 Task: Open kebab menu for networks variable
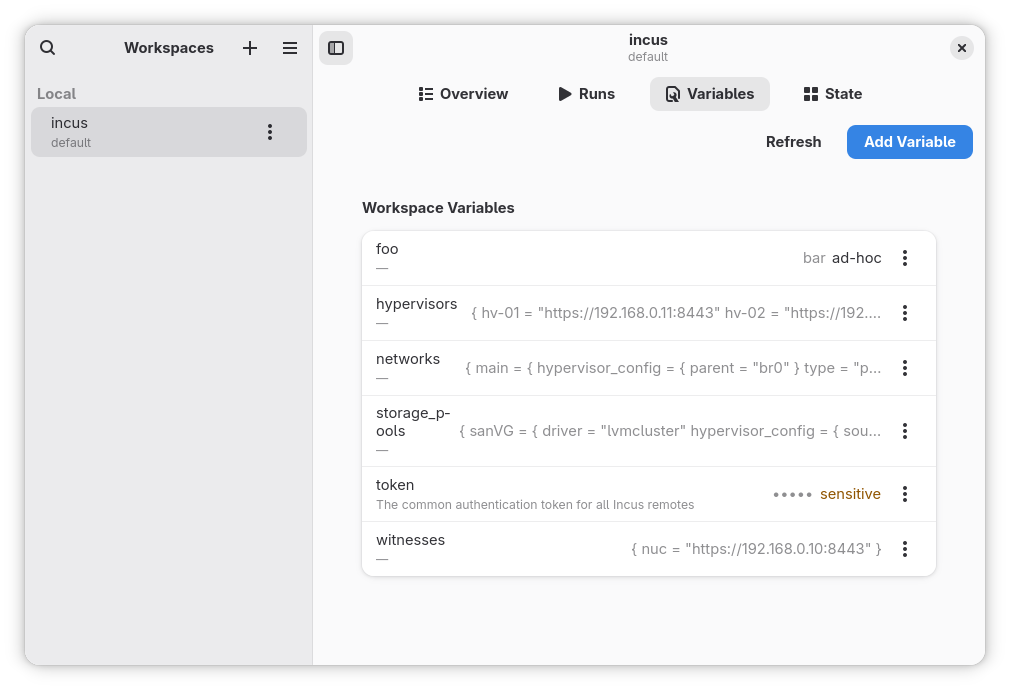pos(905,368)
